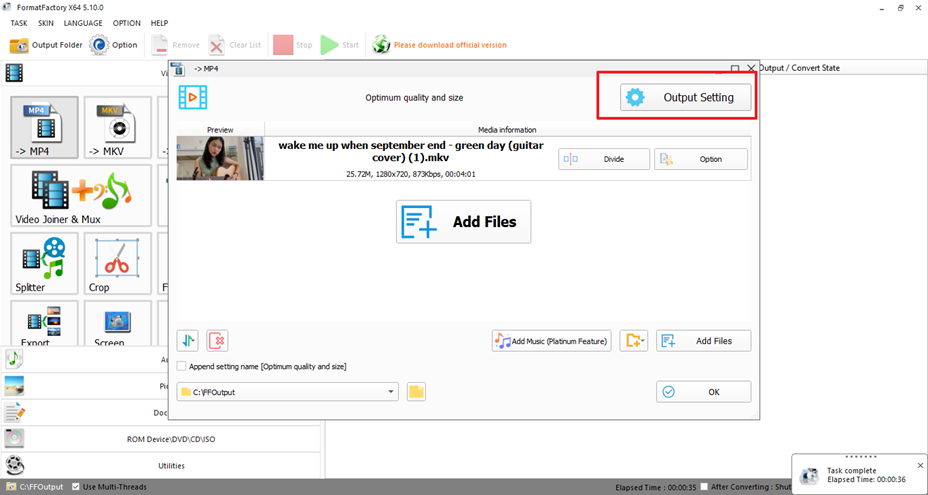Click the globe icon beside download notice
This screenshot has width=928, height=495.
coord(381,45)
